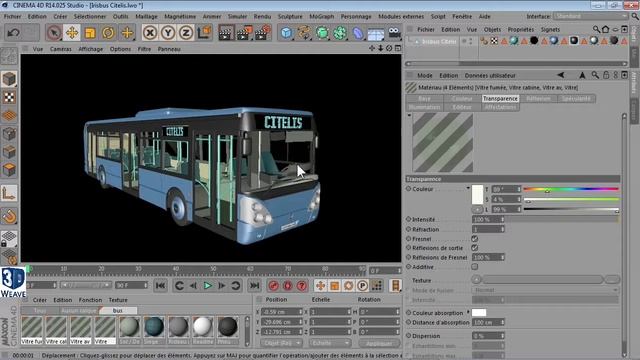
Task: Activate the Rotate tool
Action: 108,33
